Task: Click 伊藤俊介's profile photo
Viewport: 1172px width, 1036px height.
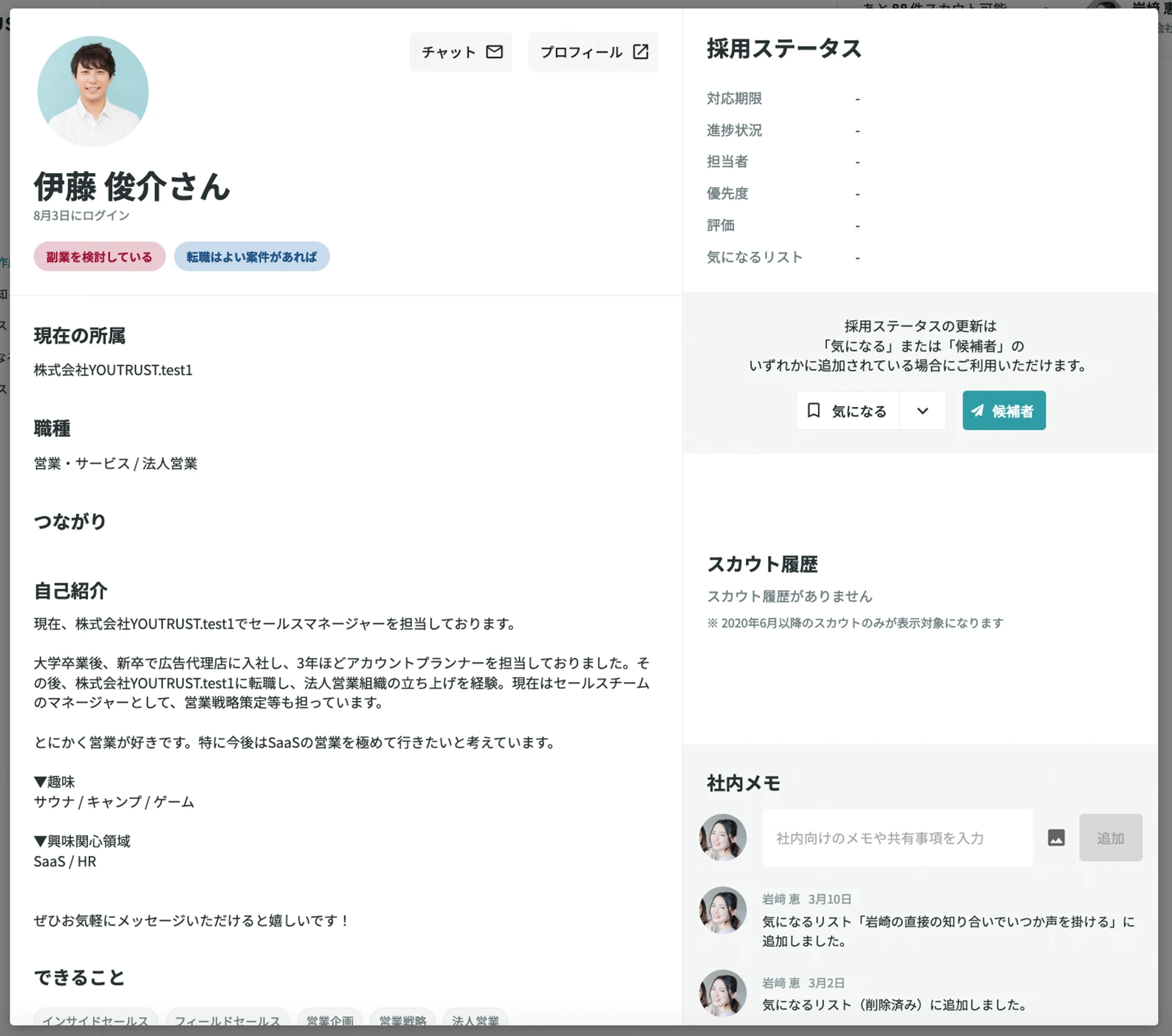Action: (92, 90)
